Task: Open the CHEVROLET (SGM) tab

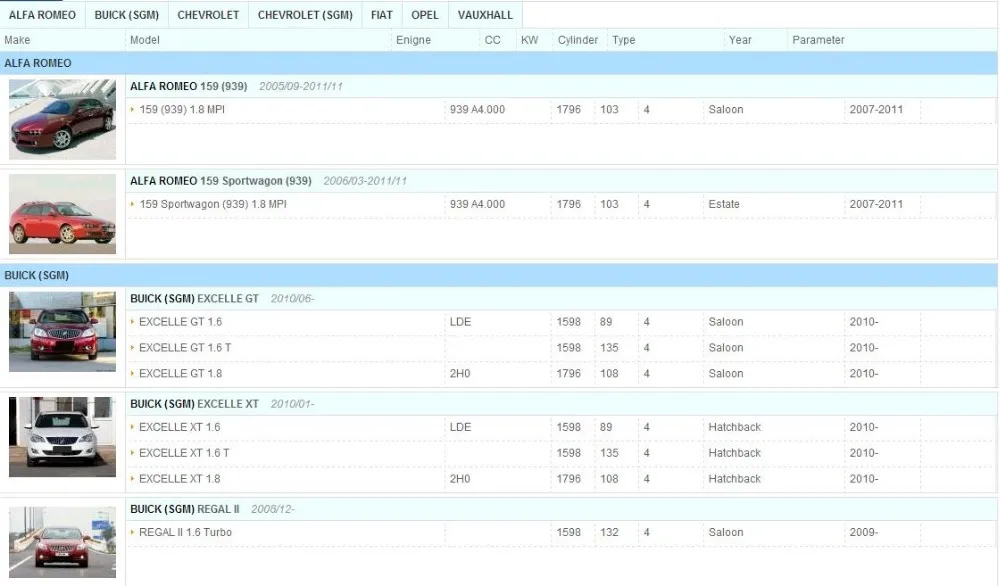Action: 305,15
